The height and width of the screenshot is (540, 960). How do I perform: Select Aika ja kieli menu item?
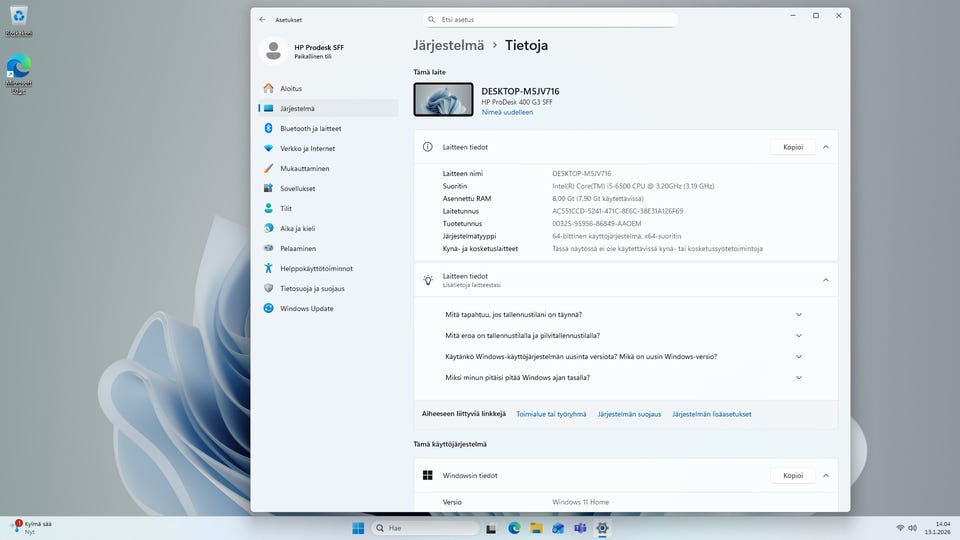point(297,228)
